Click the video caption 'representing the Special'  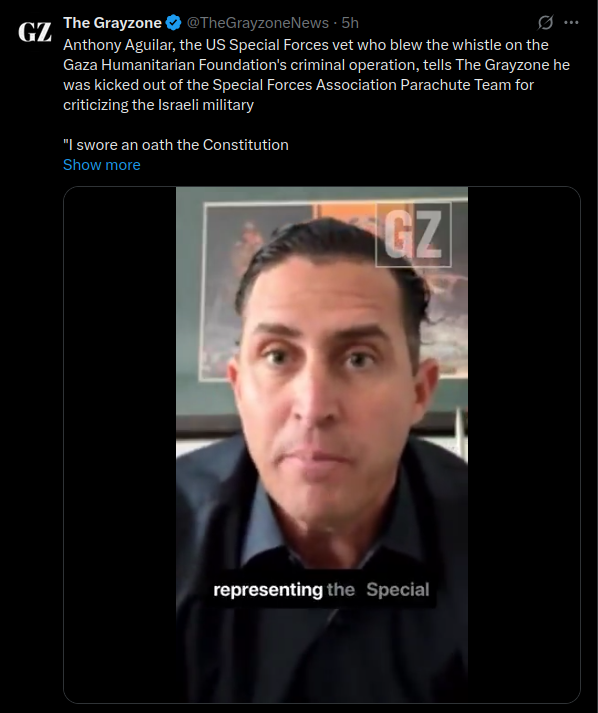(x=321, y=589)
